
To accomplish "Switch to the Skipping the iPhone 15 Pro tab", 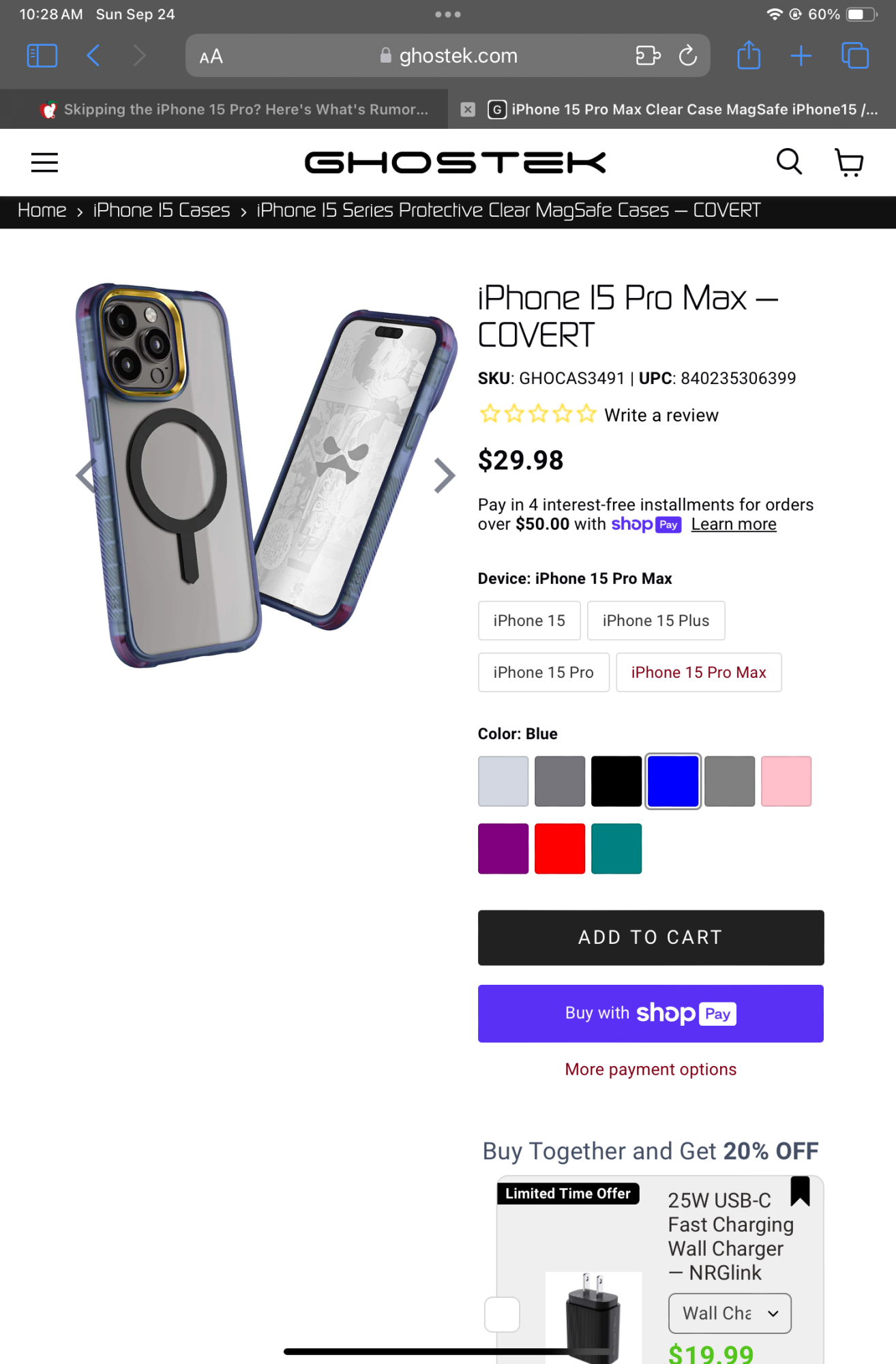I will (234, 109).
